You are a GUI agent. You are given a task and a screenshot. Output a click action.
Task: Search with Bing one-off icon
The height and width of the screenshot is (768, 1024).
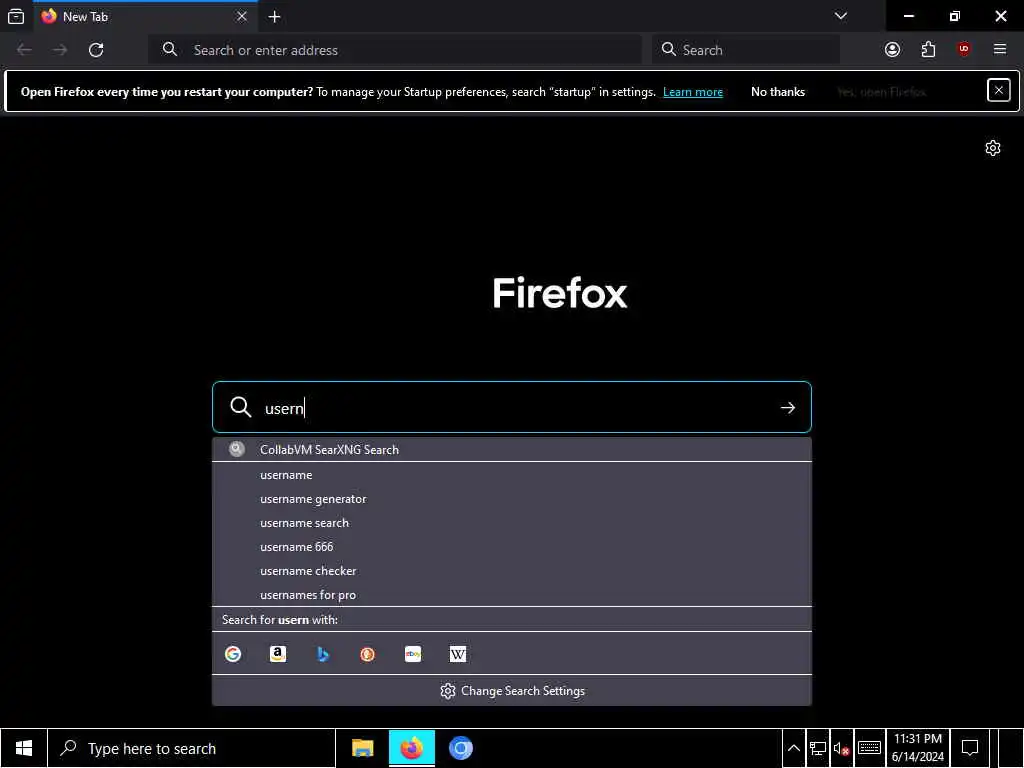[323, 654]
